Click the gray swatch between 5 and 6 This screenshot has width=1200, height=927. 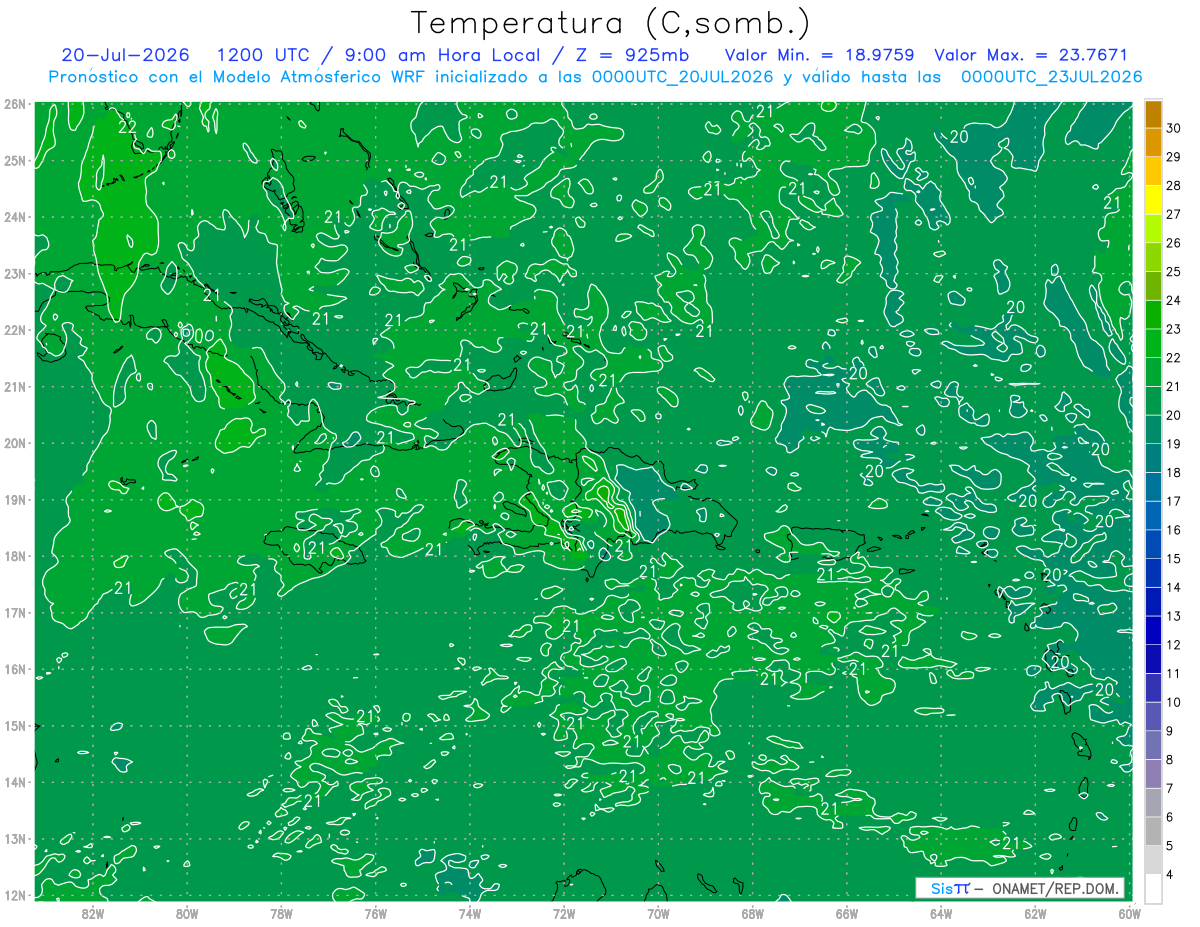pos(1153,831)
